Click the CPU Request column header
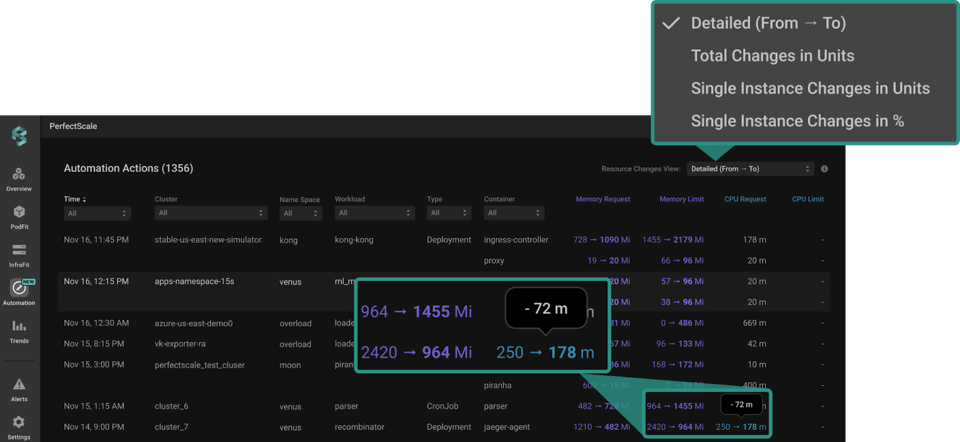The width and height of the screenshot is (960, 442). (x=745, y=199)
